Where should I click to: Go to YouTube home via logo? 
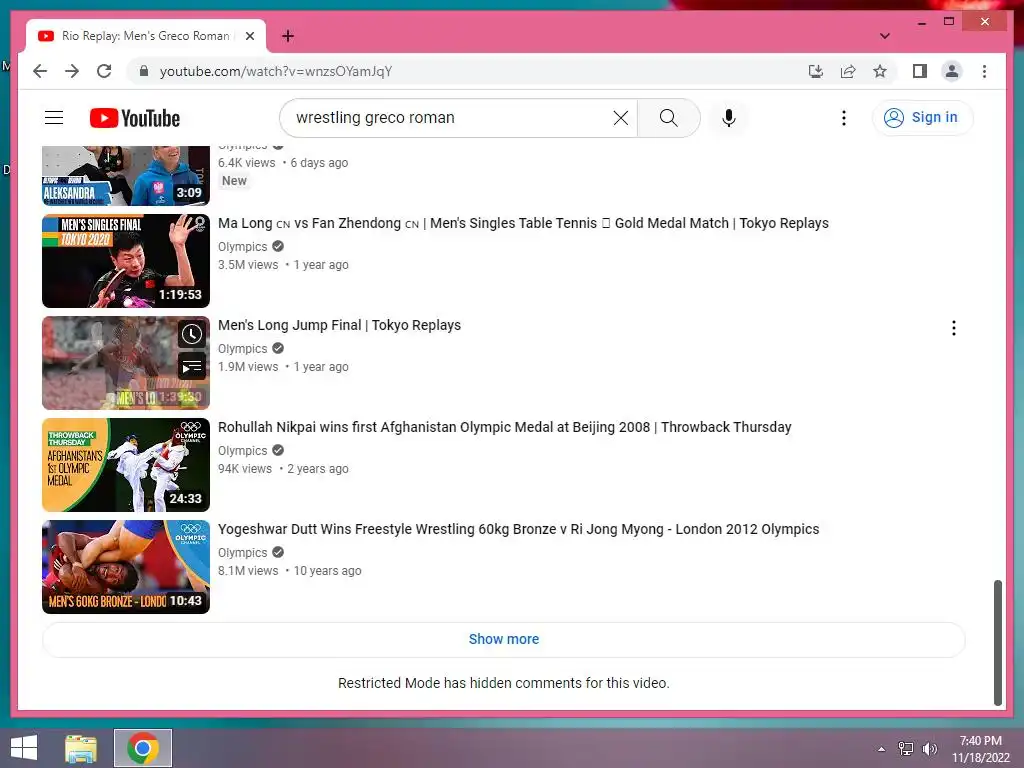pyautogui.click(x=135, y=118)
